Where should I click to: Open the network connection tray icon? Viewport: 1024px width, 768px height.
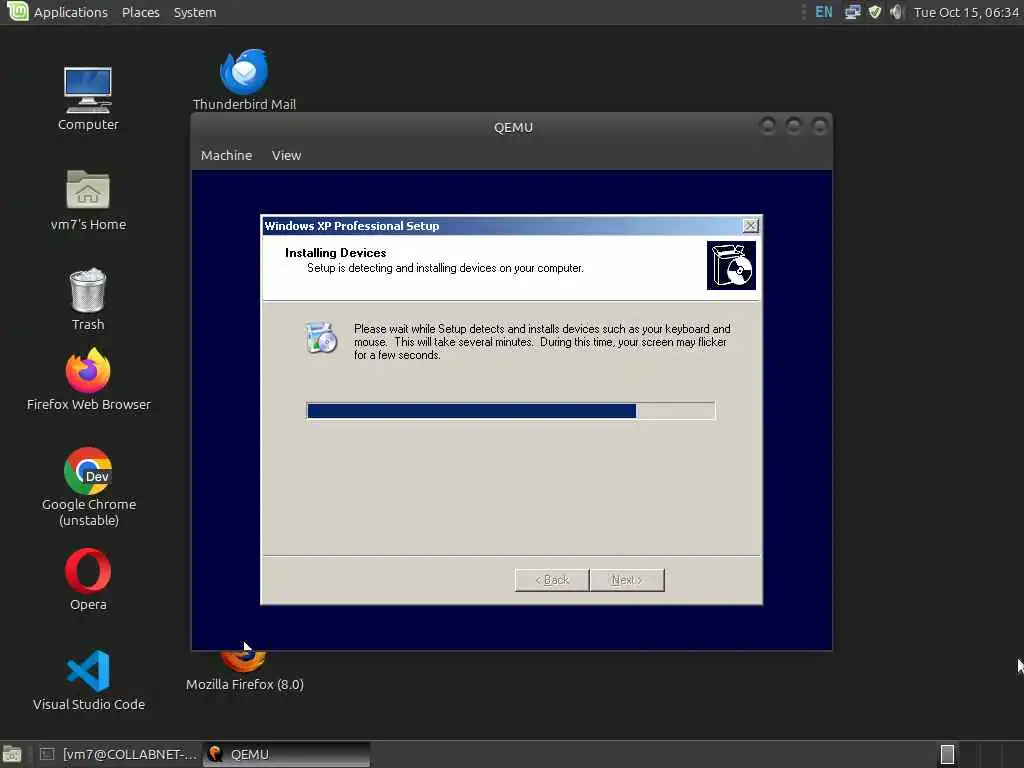coord(852,12)
